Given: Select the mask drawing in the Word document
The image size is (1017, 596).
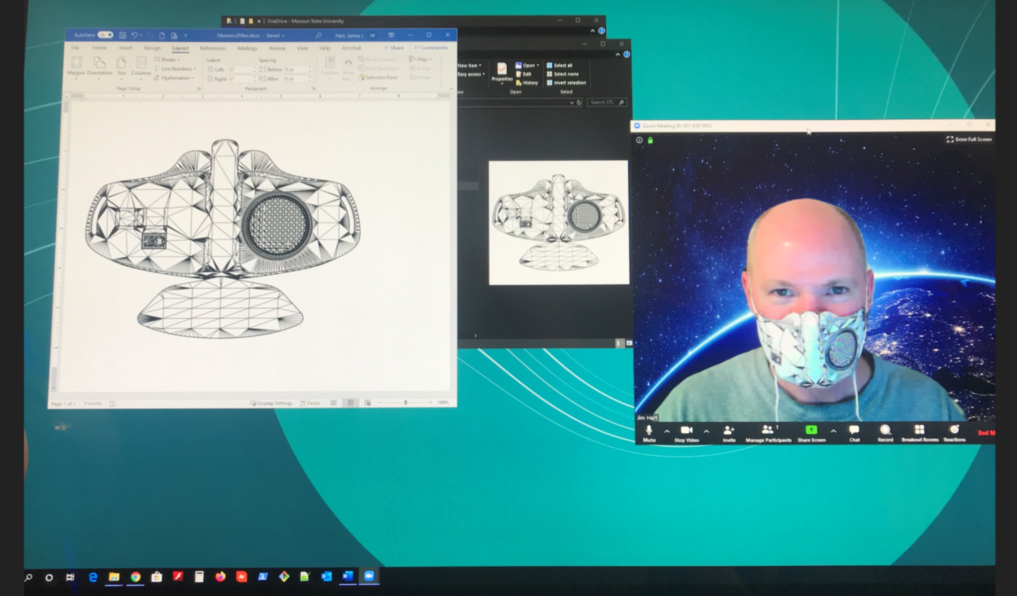Looking at the screenshot, I should tap(222, 239).
